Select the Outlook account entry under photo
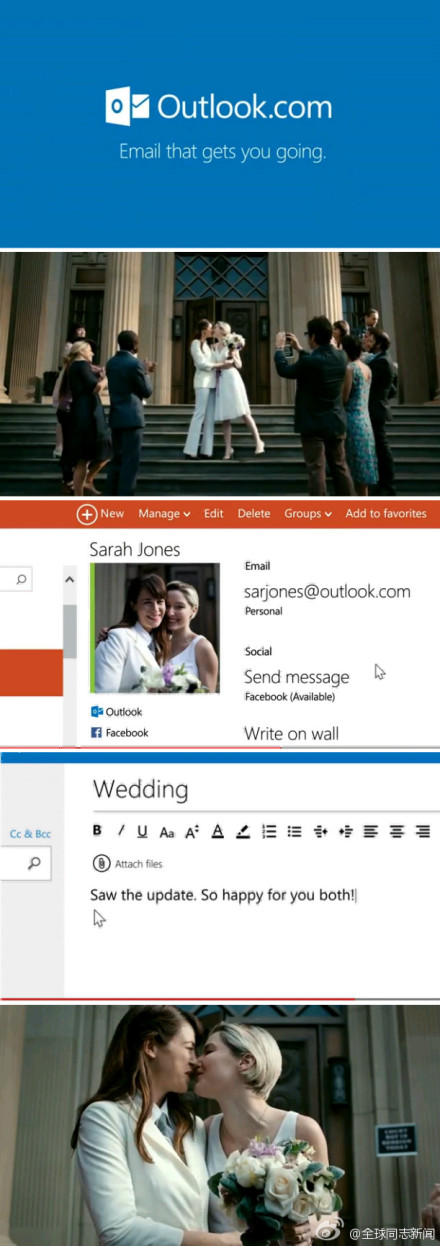 [117, 712]
